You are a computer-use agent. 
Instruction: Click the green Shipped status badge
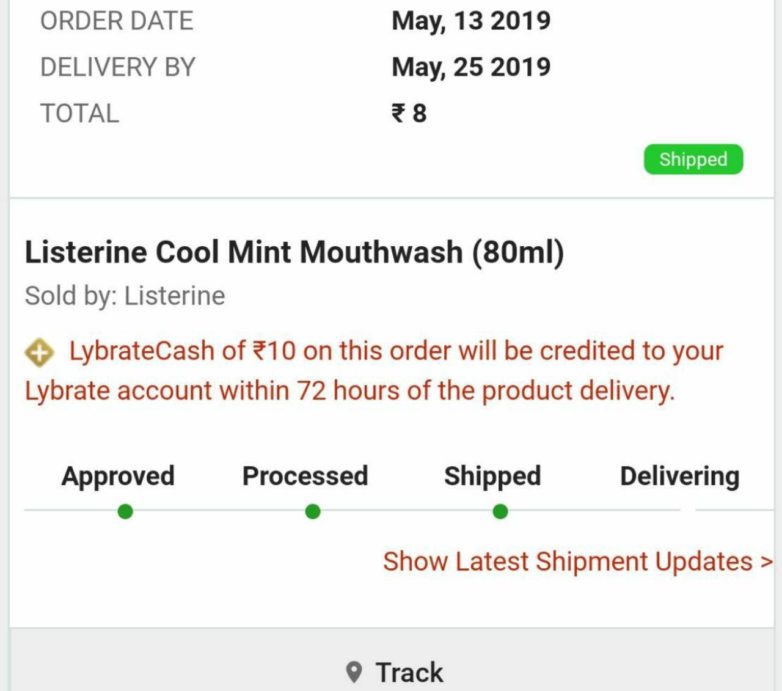point(693,160)
